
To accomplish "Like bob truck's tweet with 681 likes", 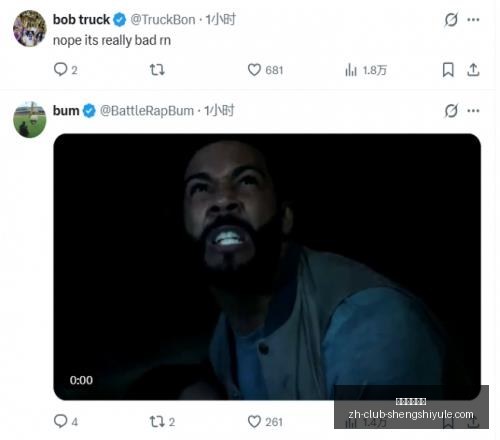I will pyautogui.click(x=265, y=70).
